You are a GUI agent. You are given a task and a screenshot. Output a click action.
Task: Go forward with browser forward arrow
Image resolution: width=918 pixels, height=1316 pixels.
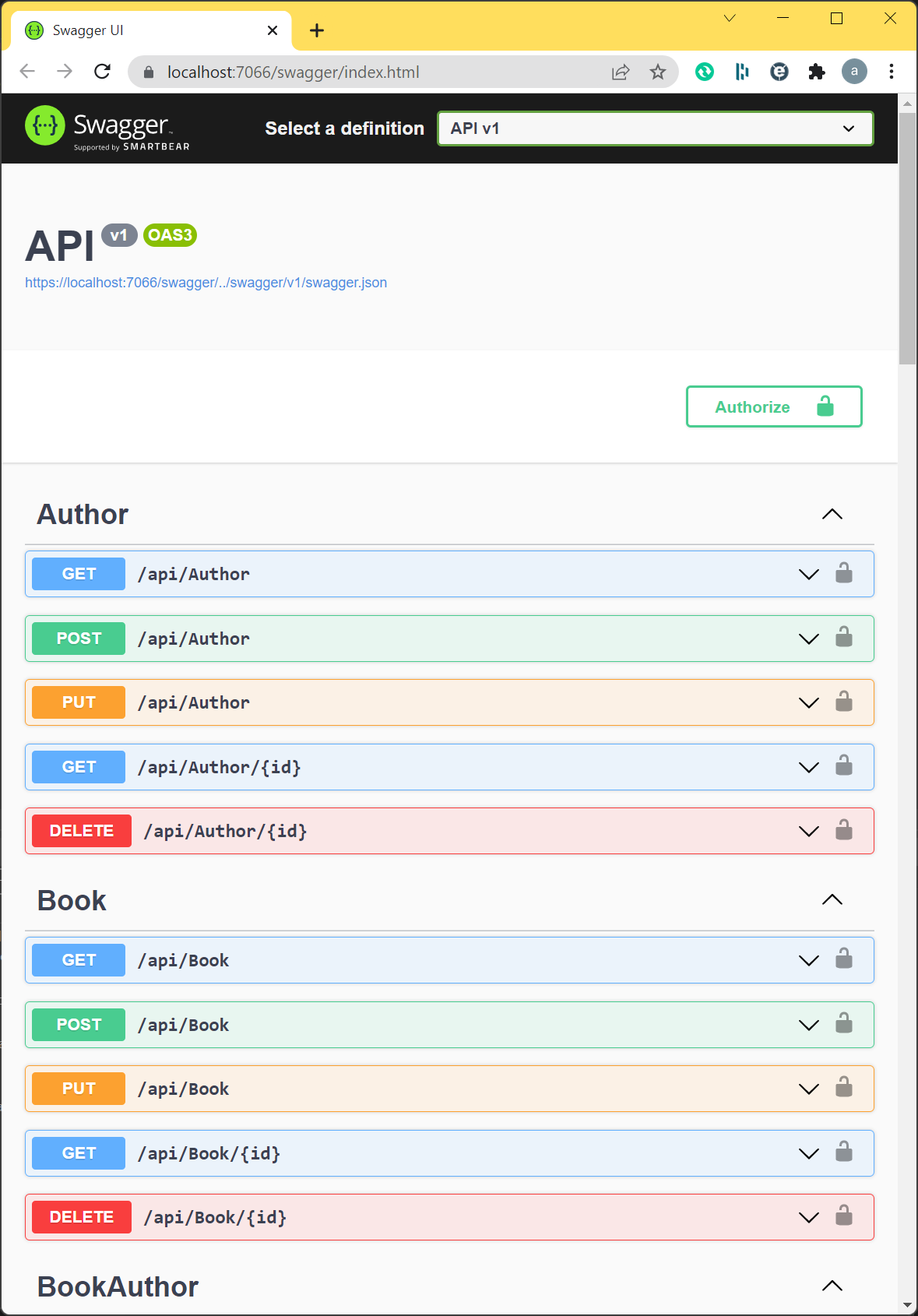[65, 72]
